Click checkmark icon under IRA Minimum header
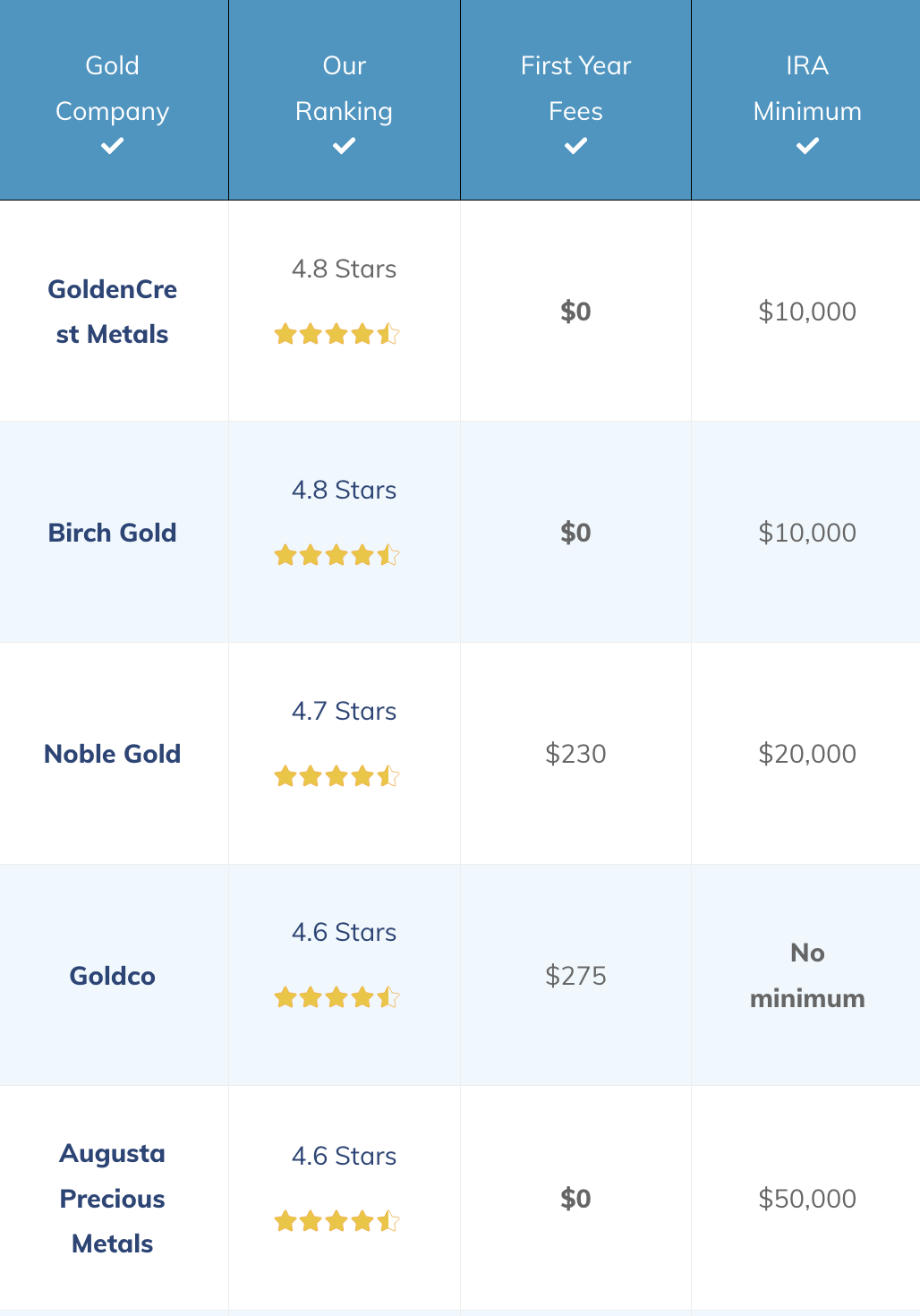Screen dimensions: 920x1316 point(807,146)
